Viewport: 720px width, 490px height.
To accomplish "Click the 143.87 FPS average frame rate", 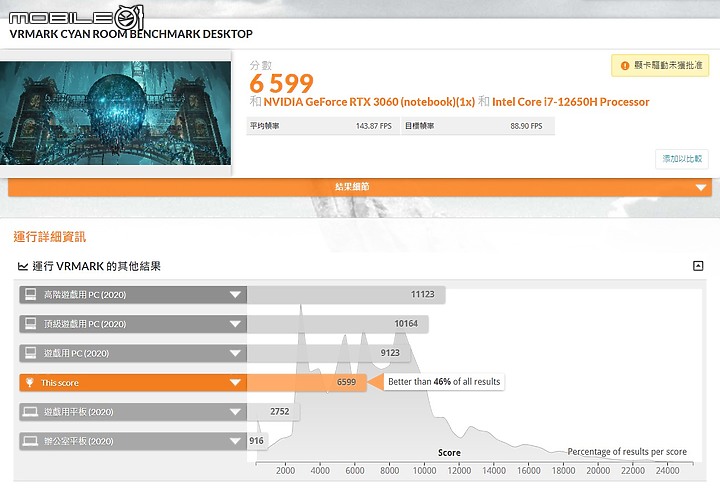I will pyautogui.click(x=374, y=126).
